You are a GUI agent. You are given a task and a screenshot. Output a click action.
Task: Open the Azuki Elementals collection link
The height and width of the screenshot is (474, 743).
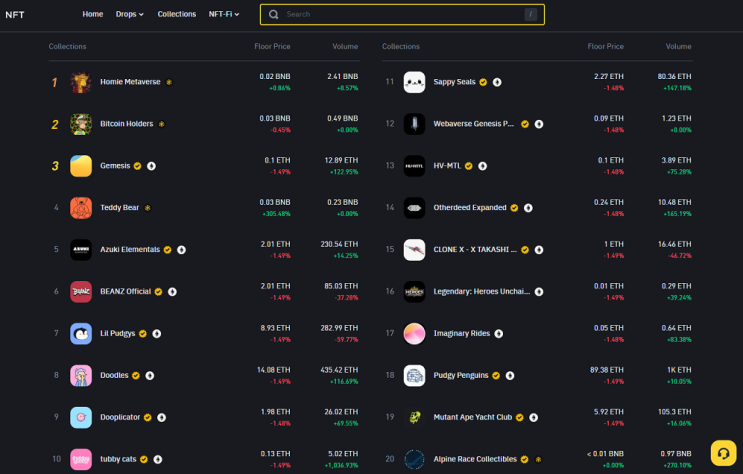pyautogui.click(x=130, y=249)
